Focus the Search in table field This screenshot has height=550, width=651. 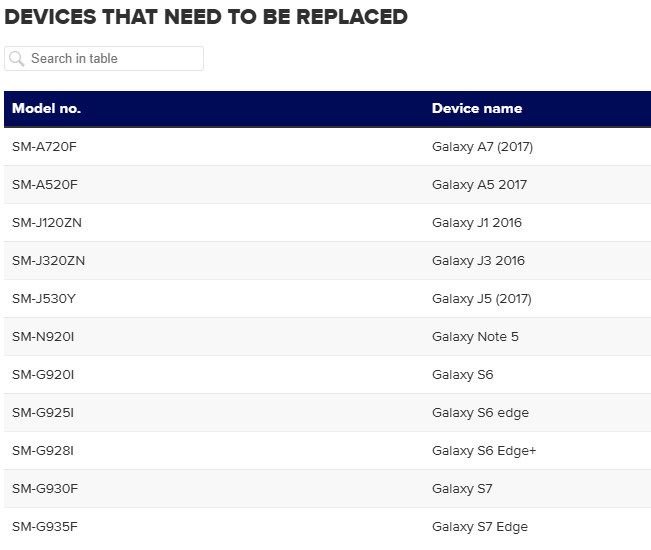[x=112, y=59]
